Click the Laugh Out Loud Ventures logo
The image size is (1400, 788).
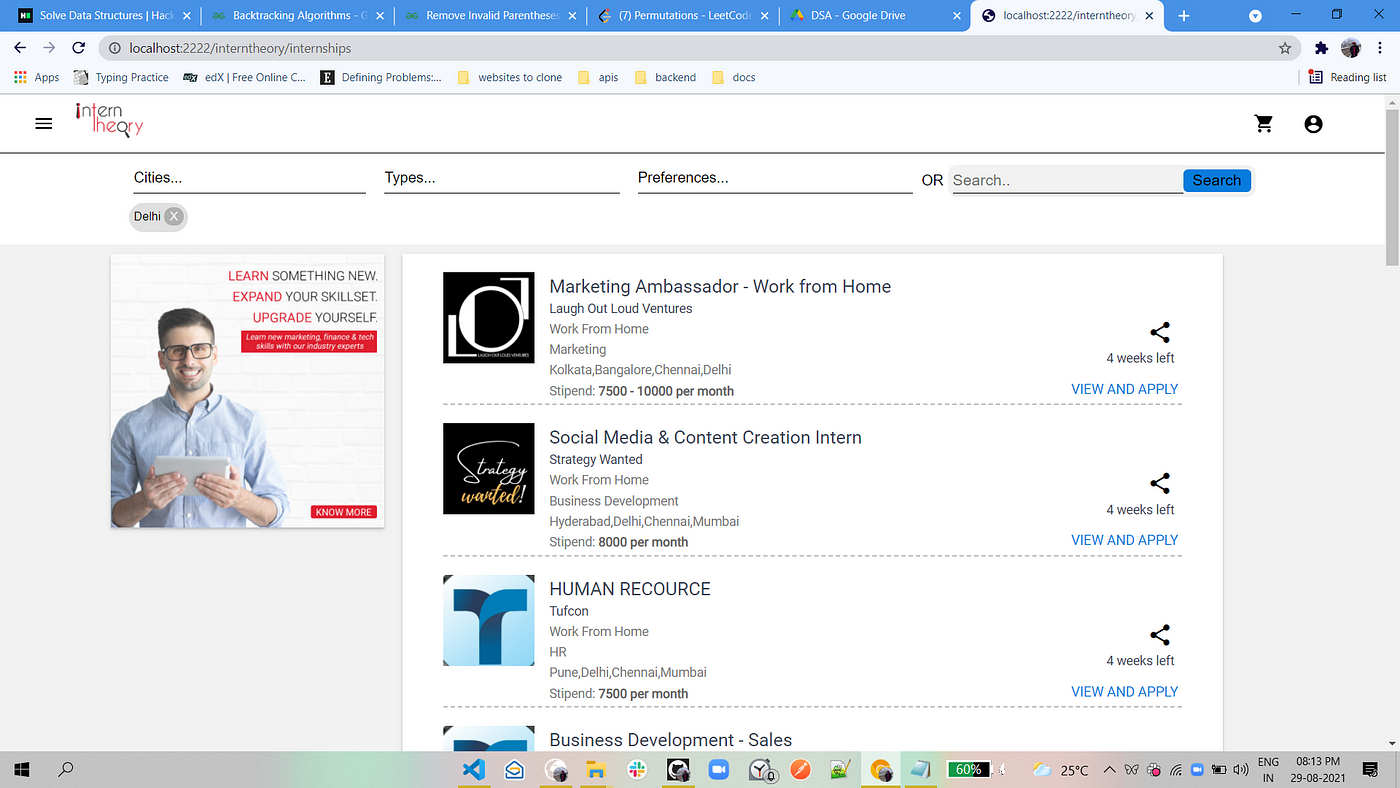pos(489,317)
